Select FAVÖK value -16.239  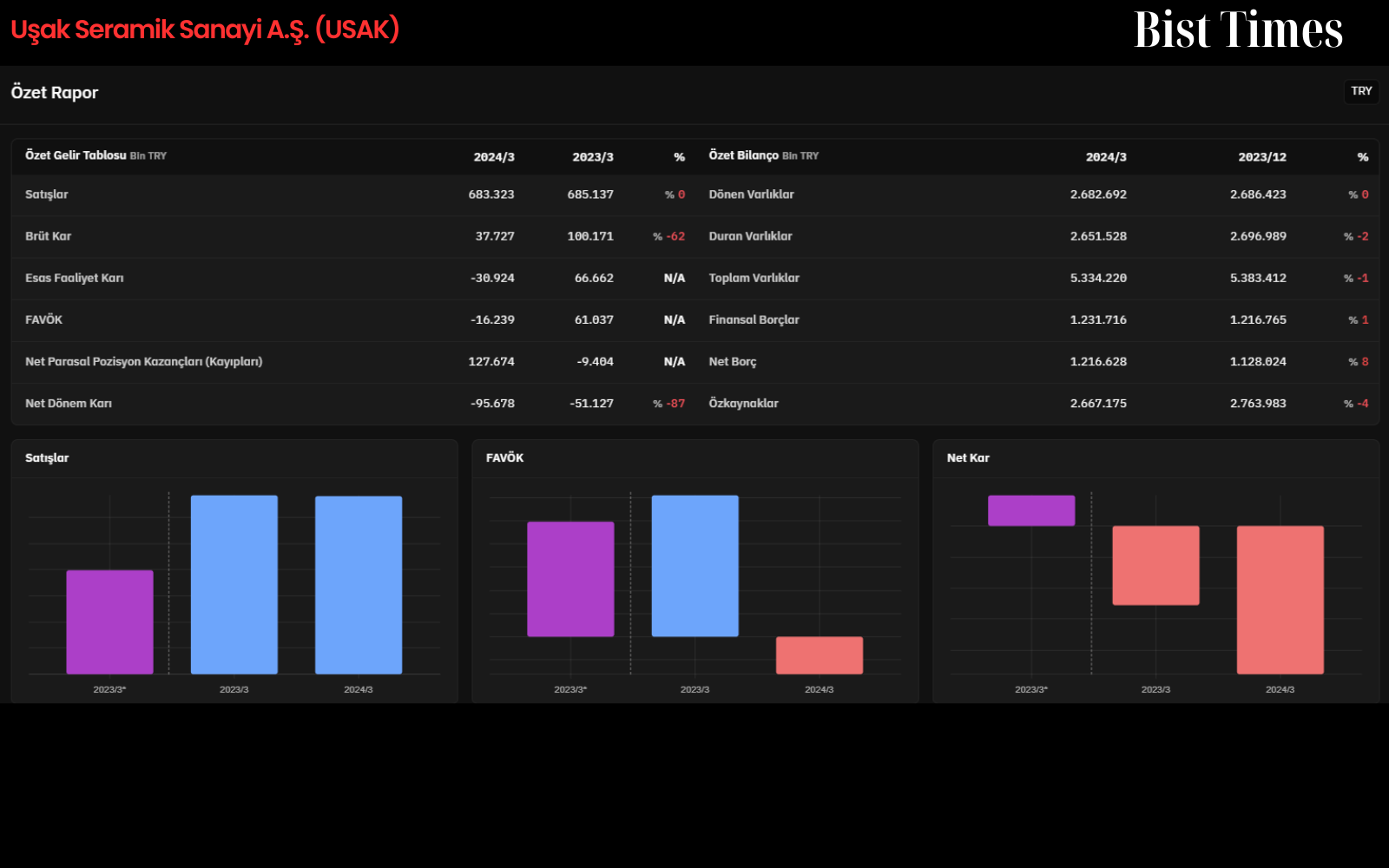(x=492, y=319)
